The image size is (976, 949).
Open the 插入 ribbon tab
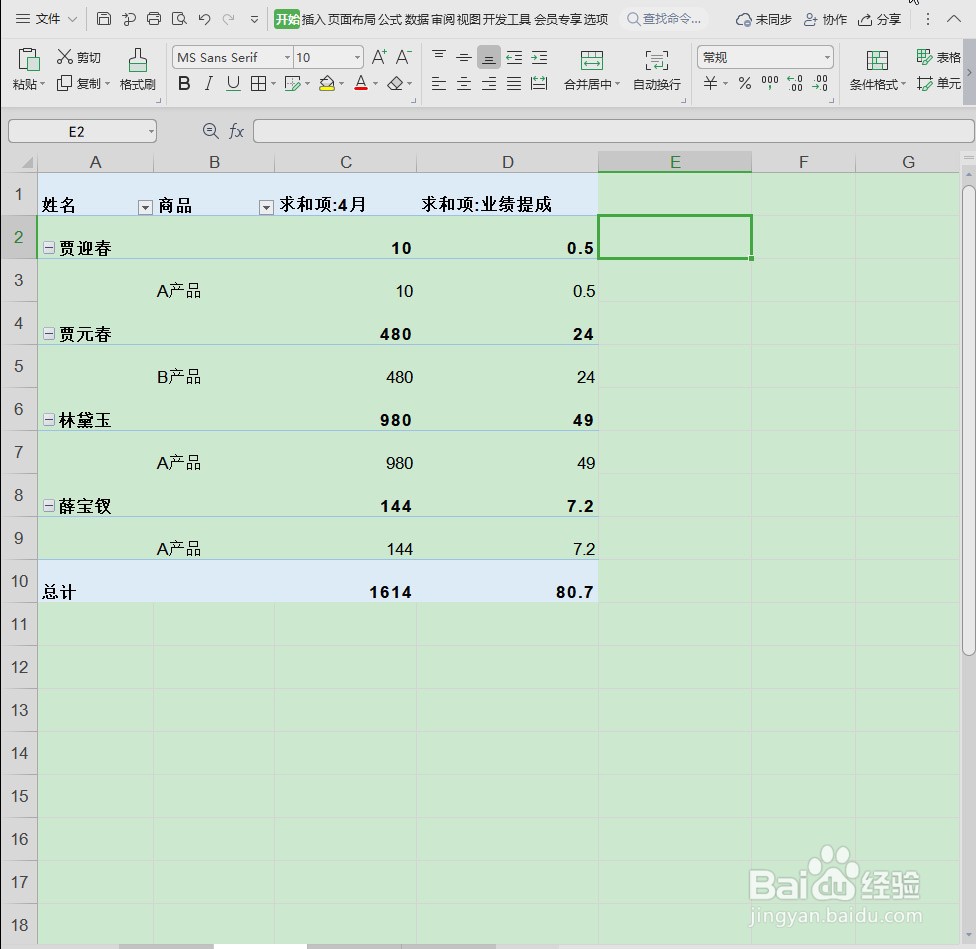[313, 18]
